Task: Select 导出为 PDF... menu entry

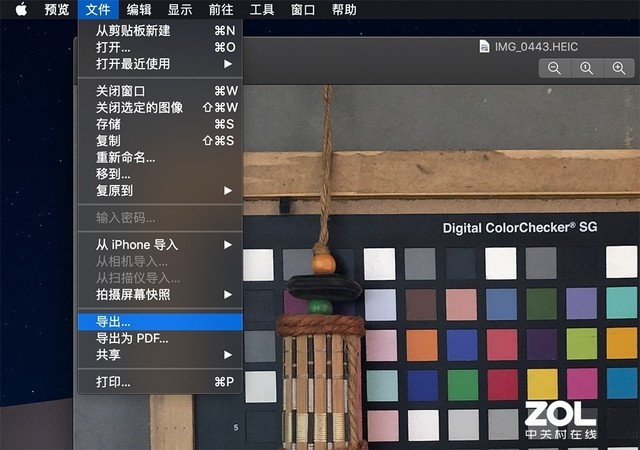Action: tap(160, 339)
